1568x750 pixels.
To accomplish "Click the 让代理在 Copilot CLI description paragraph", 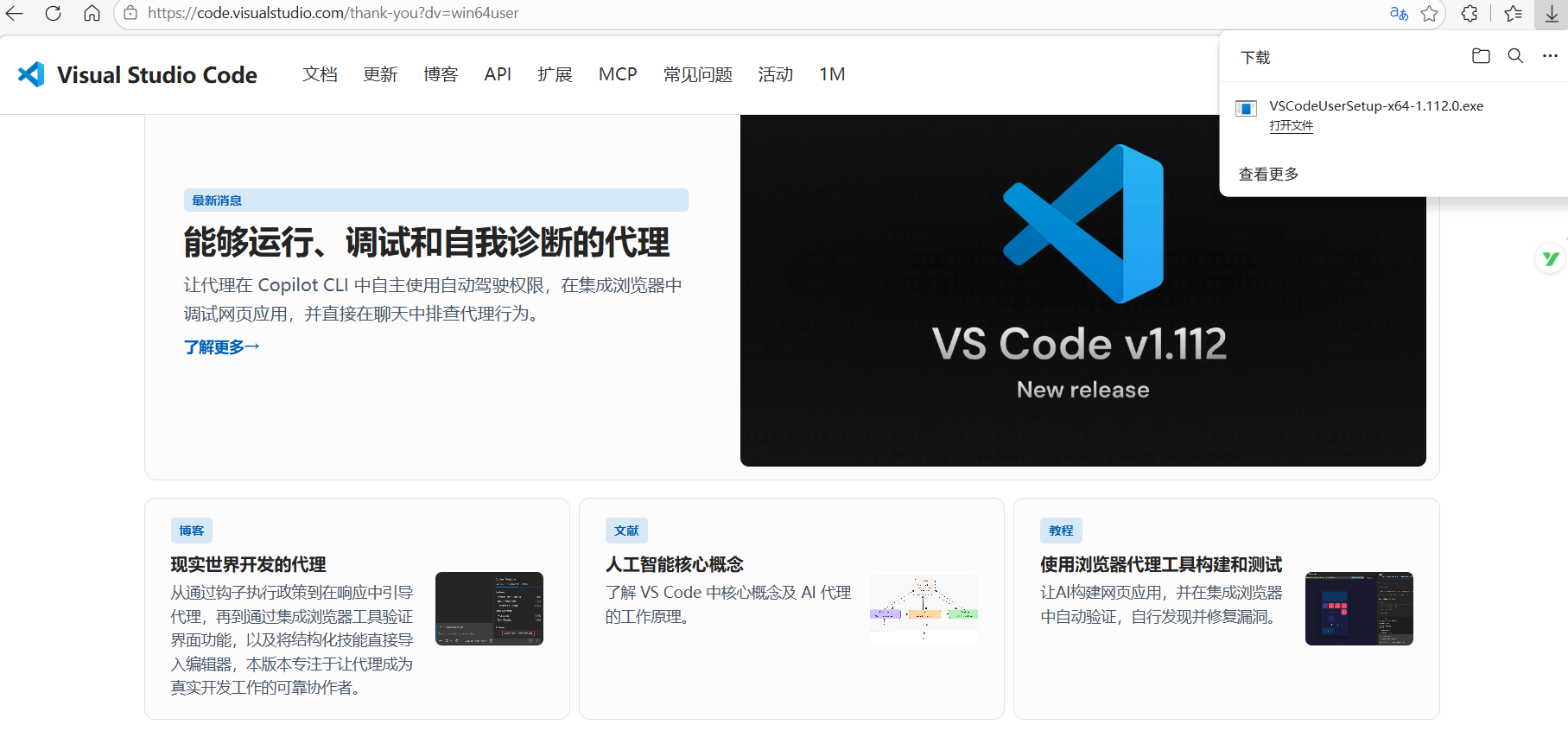I will click(x=433, y=299).
